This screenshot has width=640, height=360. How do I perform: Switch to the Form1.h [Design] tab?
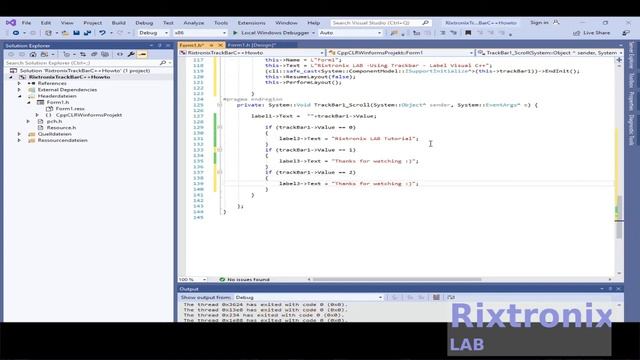252,45
